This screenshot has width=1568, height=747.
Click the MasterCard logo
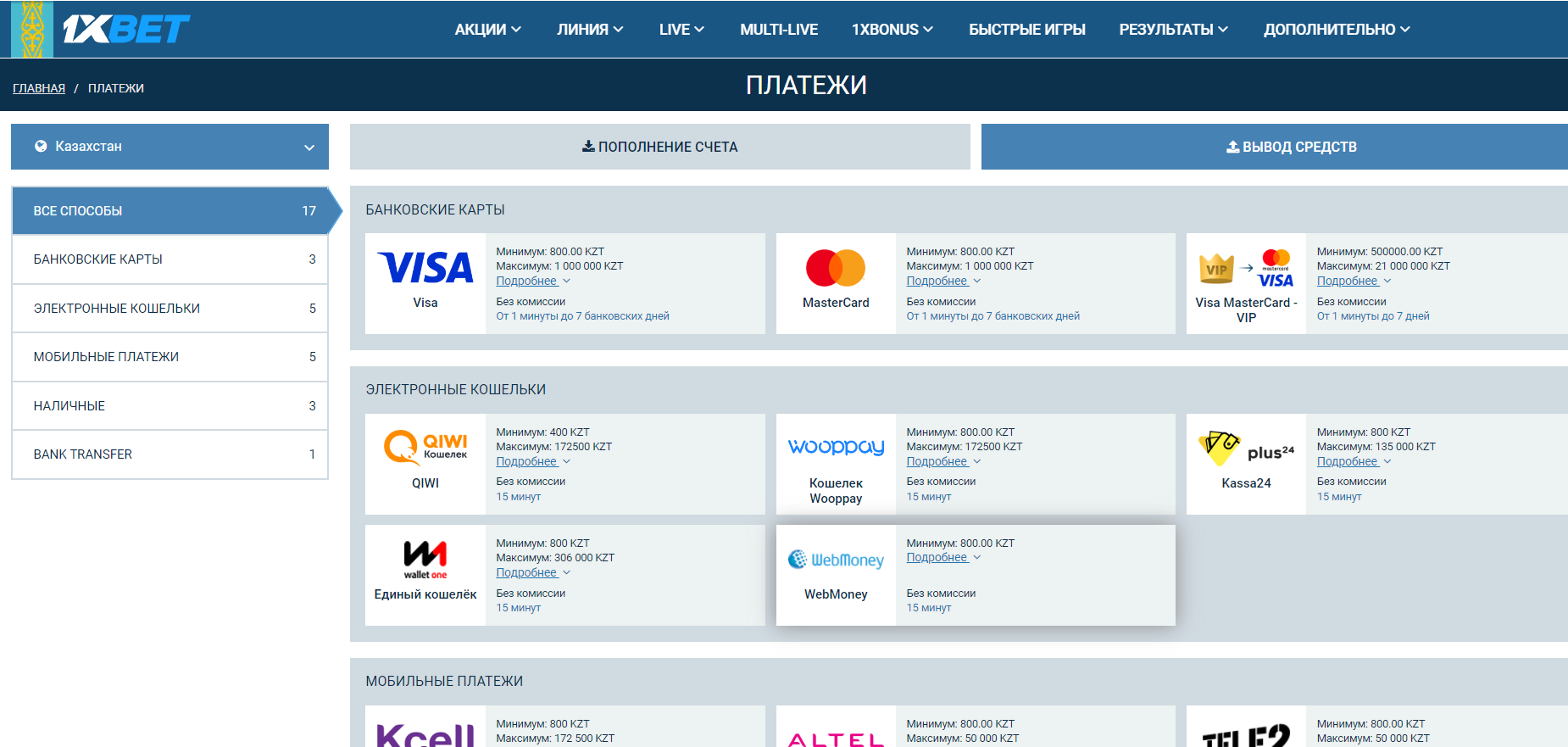(x=836, y=268)
